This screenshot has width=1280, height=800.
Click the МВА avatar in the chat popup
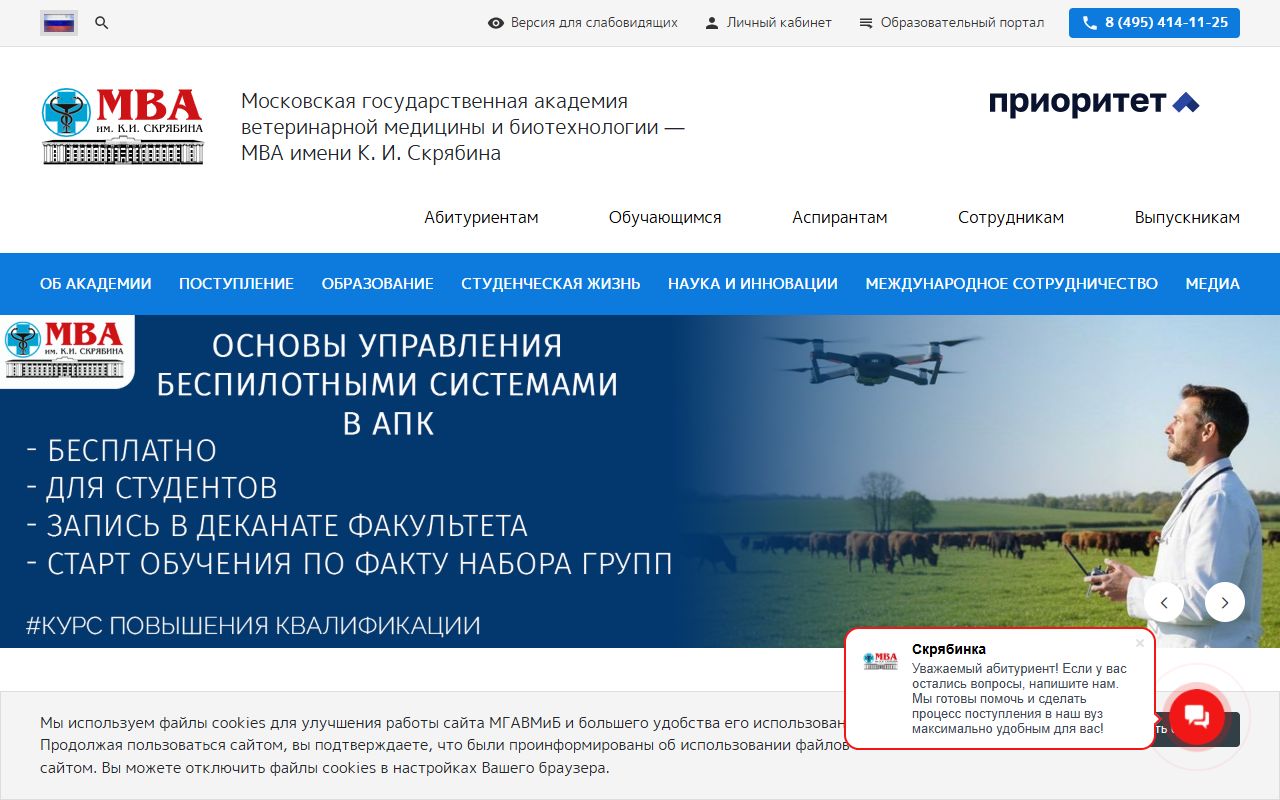(881, 661)
